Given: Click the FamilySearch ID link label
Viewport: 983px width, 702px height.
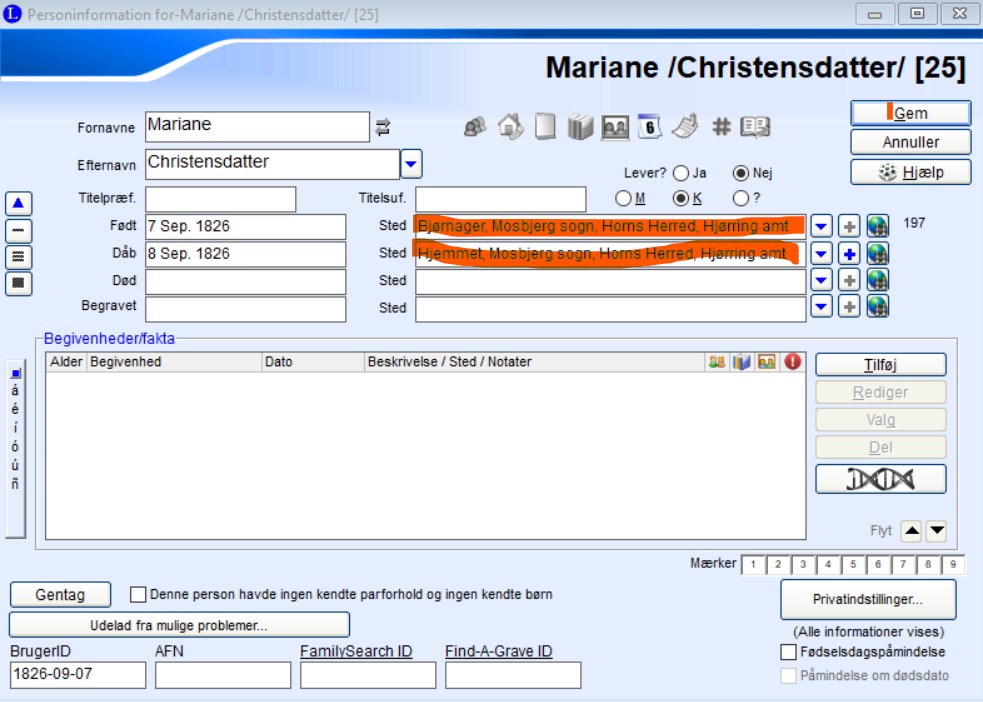Looking at the screenshot, I should coord(356,652).
